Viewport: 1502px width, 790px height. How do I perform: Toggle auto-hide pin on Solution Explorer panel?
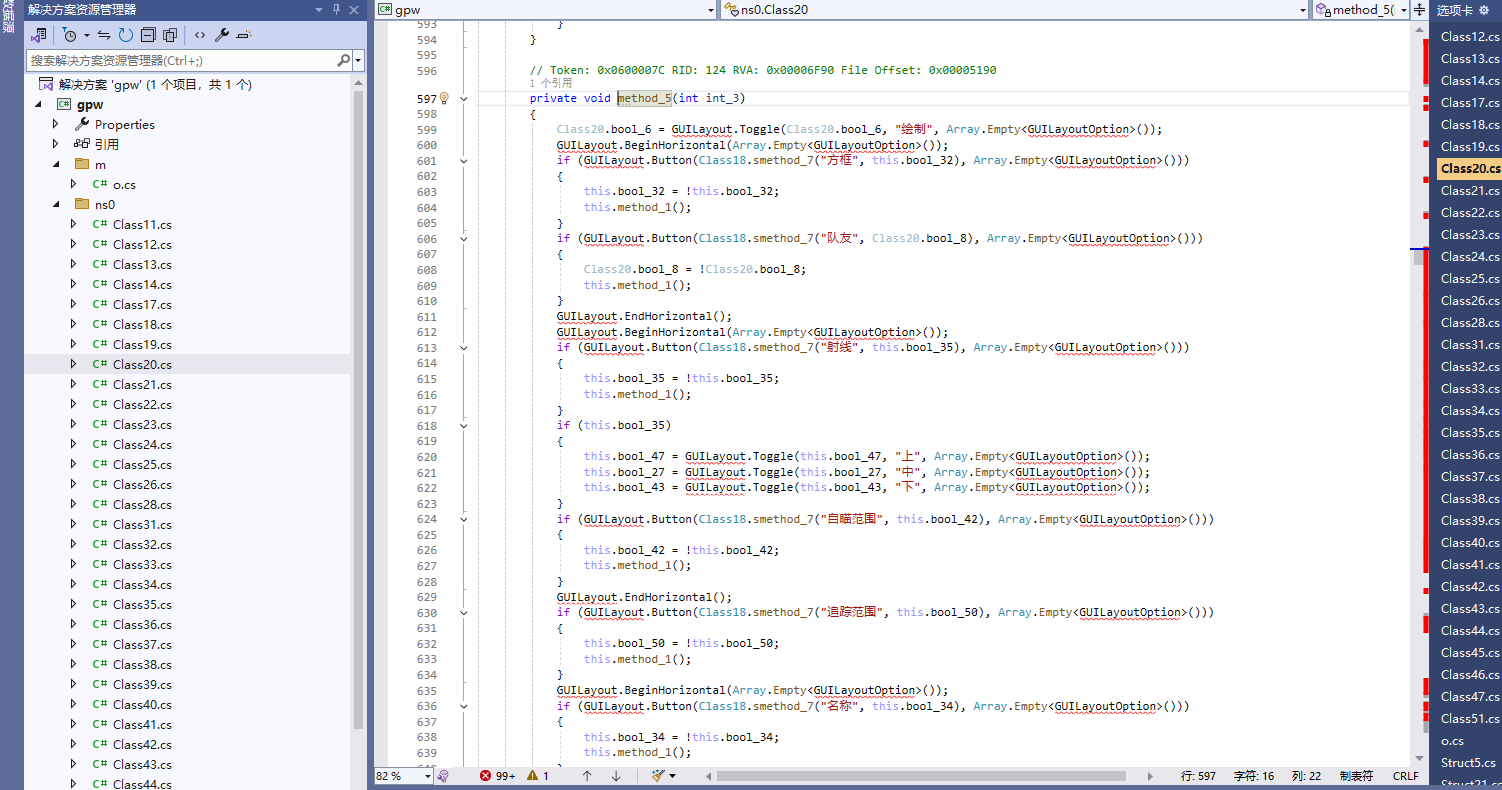pyautogui.click(x=336, y=10)
